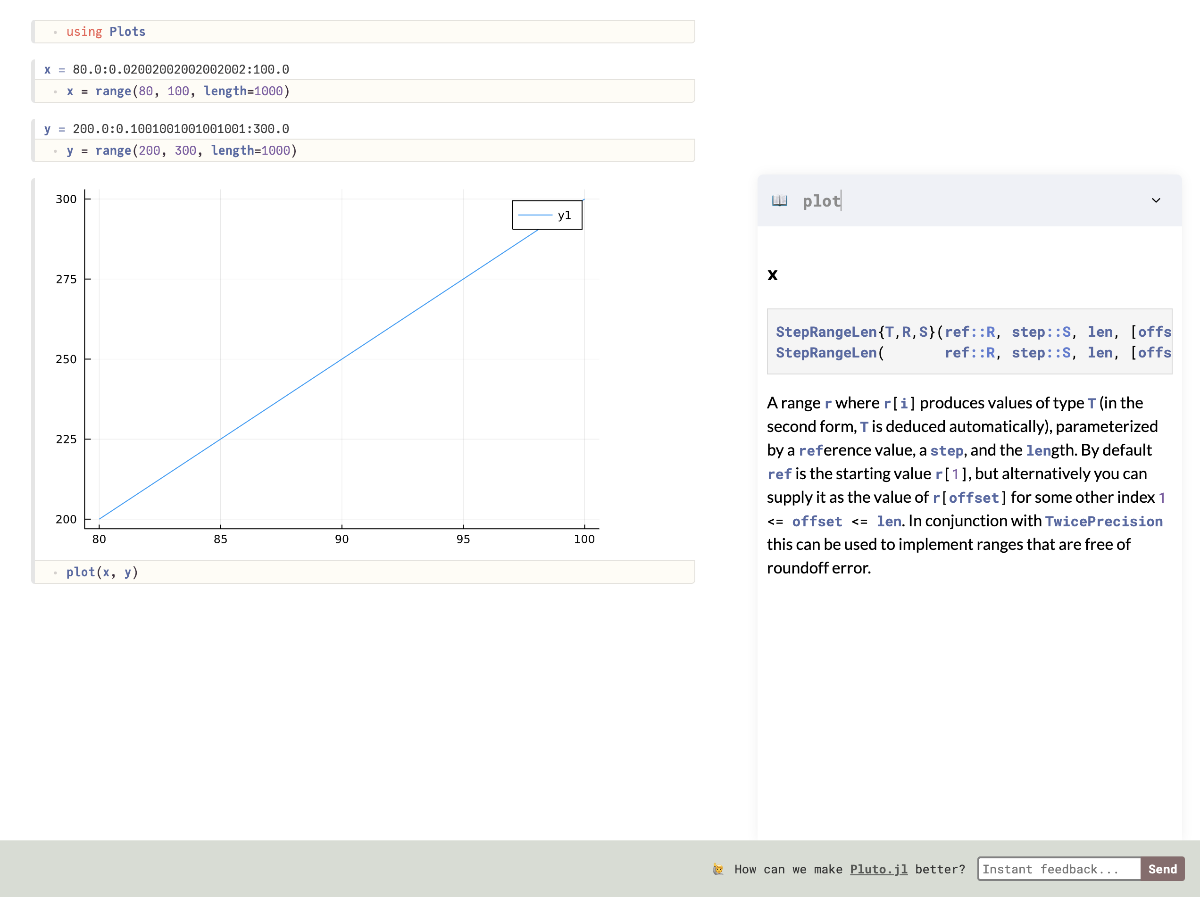Click the plot's 90 x-axis tick label

pyautogui.click(x=342, y=539)
